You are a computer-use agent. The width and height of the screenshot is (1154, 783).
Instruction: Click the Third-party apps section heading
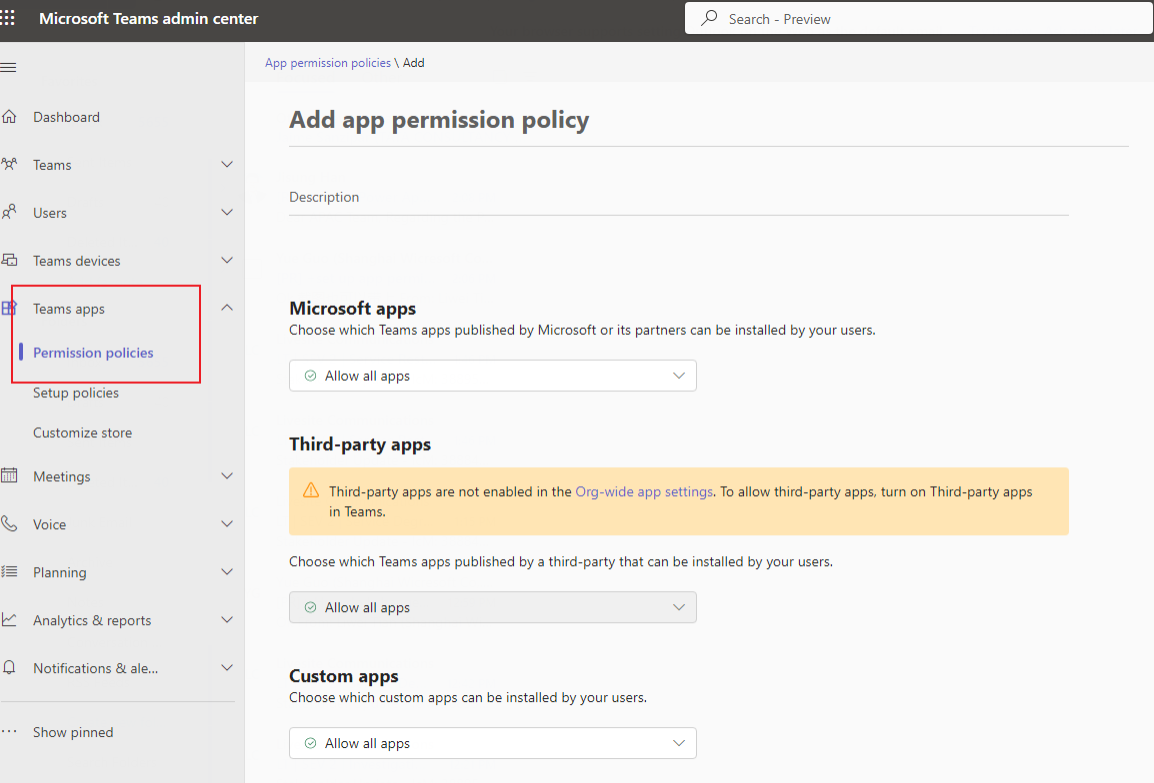pos(360,444)
